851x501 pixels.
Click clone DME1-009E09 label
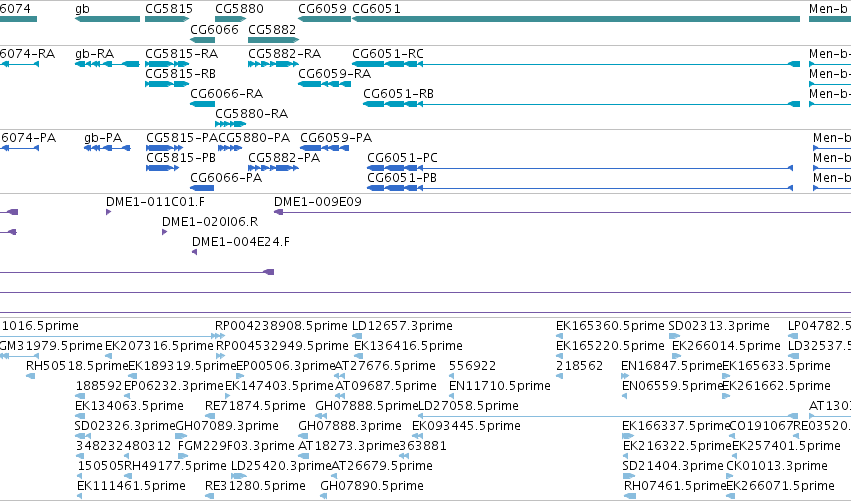click(317, 202)
